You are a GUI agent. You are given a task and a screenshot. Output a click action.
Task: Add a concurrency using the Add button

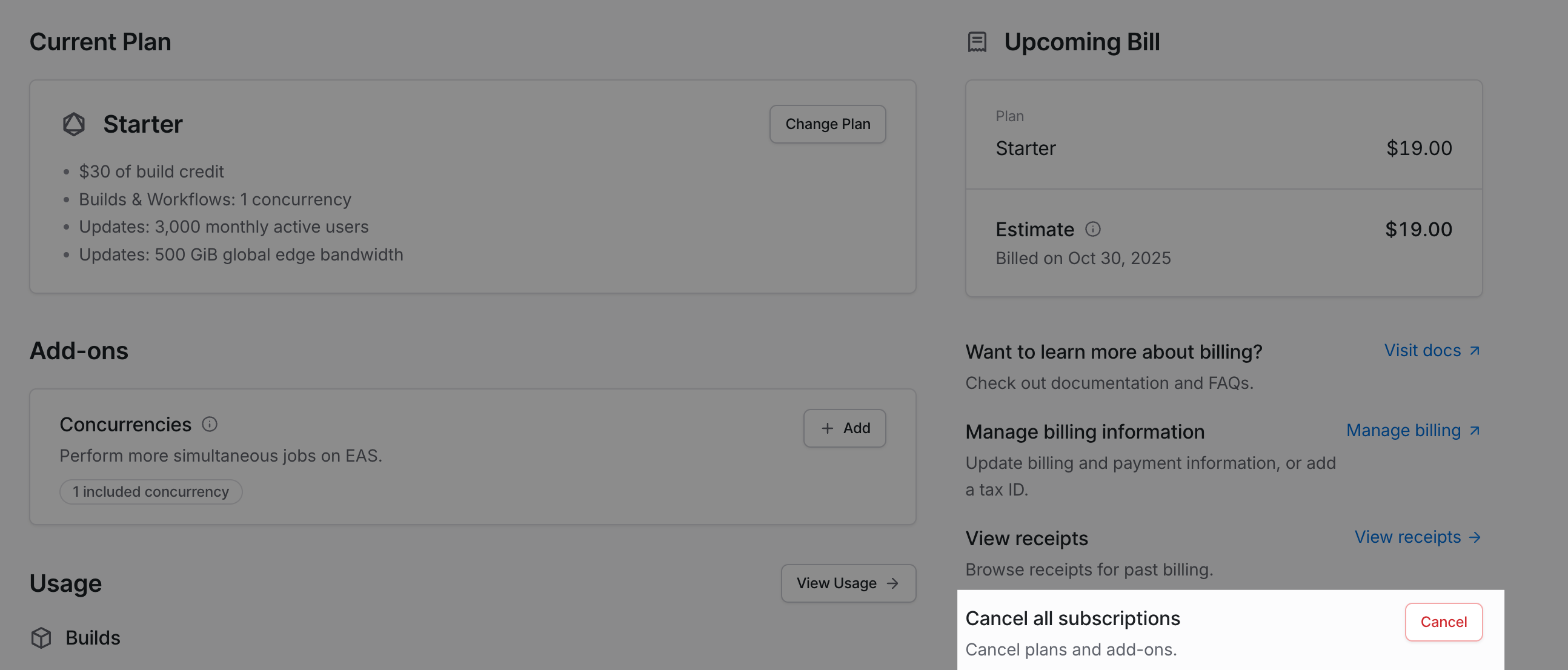[845, 428]
